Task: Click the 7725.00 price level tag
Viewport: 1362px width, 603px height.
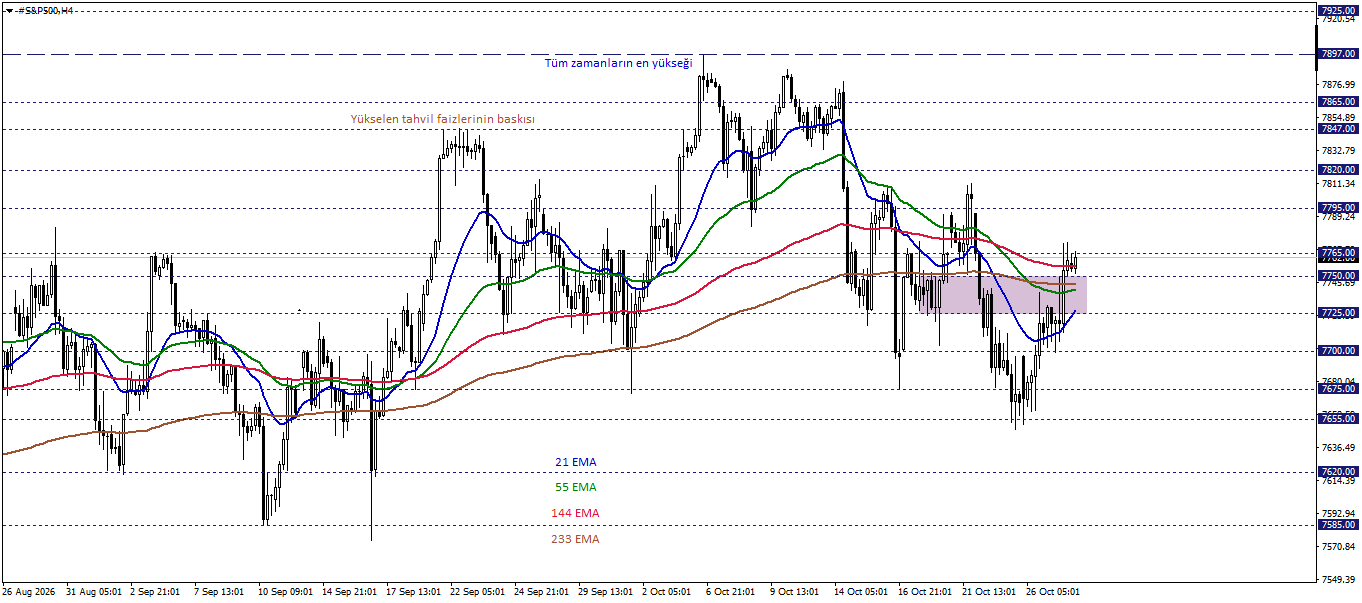Action: click(x=1337, y=313)
